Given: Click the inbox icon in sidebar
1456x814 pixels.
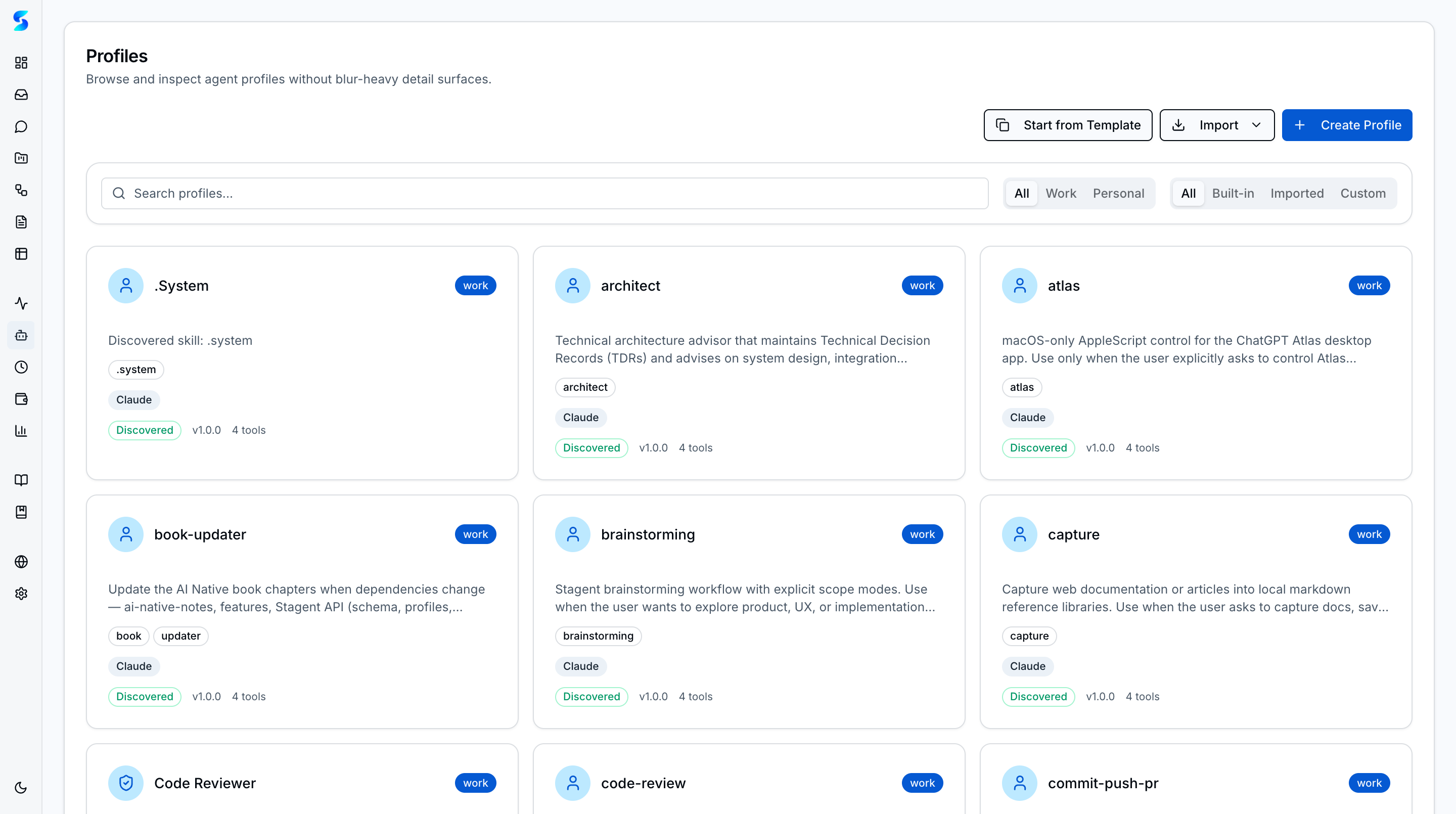Looking at the screenshot, I should [x=21, y=95].
